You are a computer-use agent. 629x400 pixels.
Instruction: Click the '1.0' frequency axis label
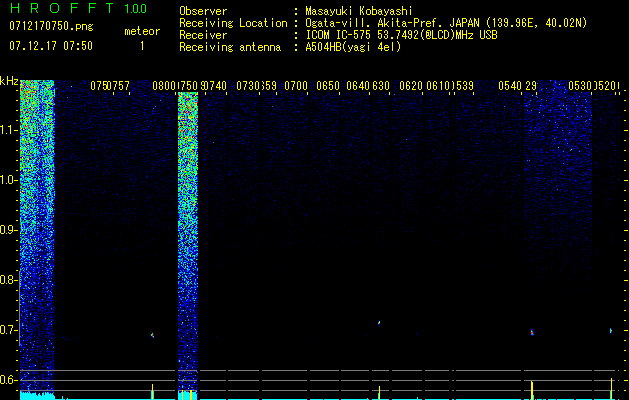coord(8,181)
